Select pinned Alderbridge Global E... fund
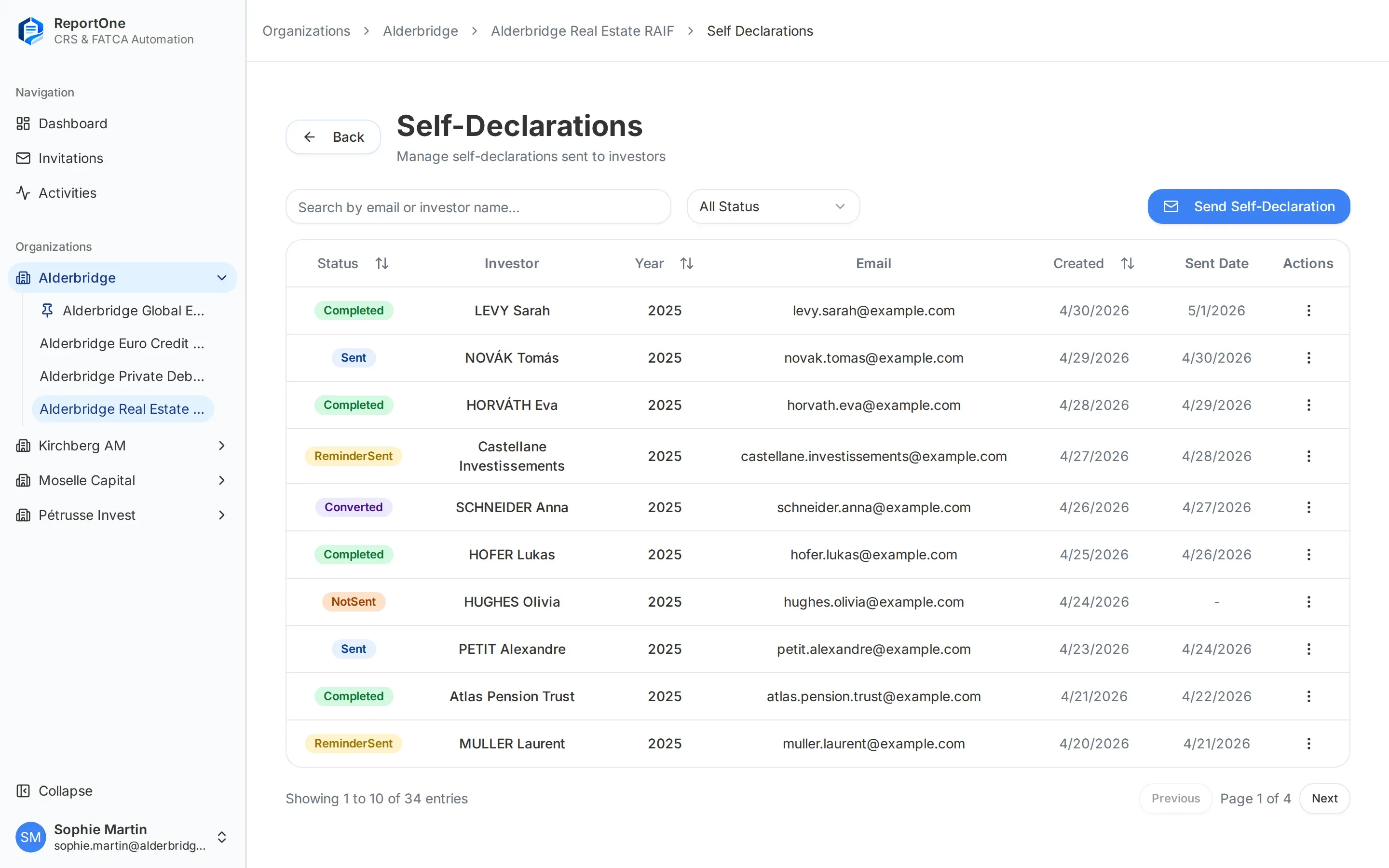Screen dimensions: 1389x868 [122, 311]
